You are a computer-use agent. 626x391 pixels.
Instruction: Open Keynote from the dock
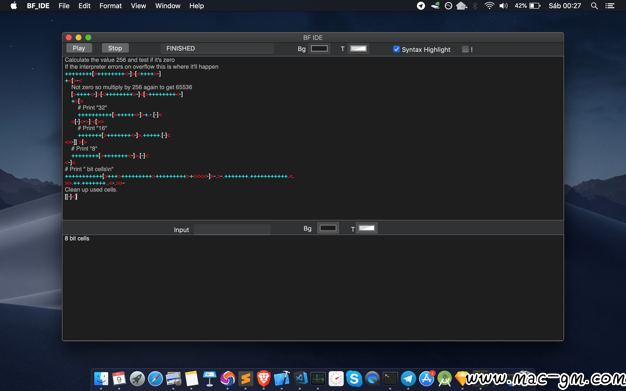point(209,378)
